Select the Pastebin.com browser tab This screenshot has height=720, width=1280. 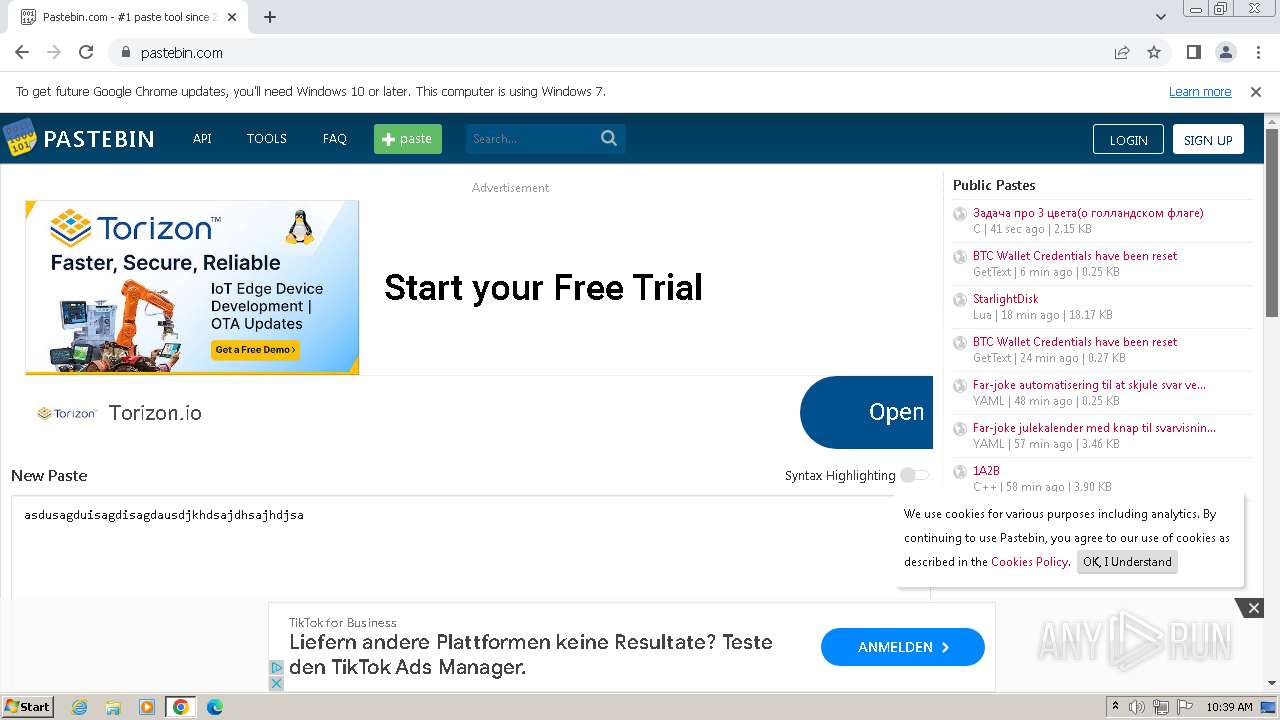tap(128, 17)
